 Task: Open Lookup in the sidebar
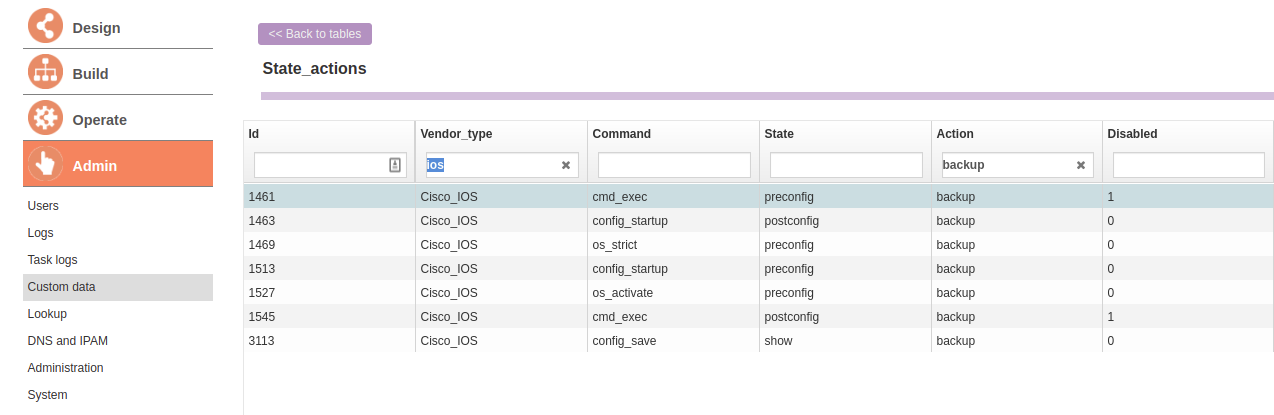click(47, 314)
